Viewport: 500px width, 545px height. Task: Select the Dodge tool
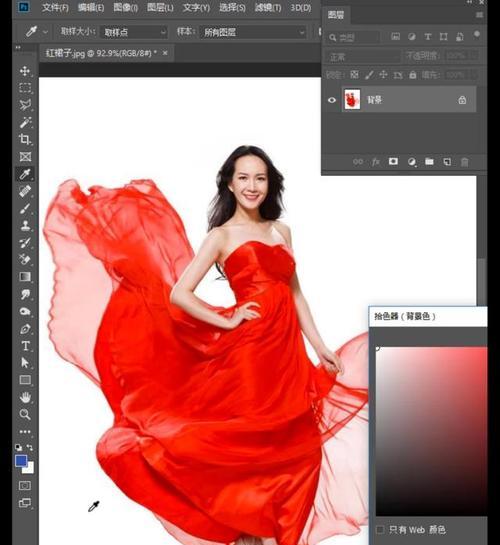(x=25, y=311)
